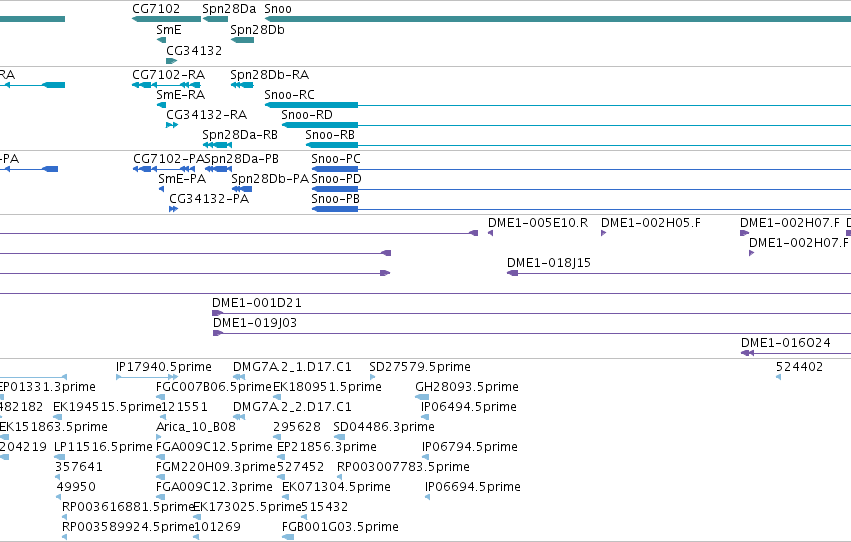Click the Spn28Da-RB transcript label
851x542 pixels.
coord(240,135)
